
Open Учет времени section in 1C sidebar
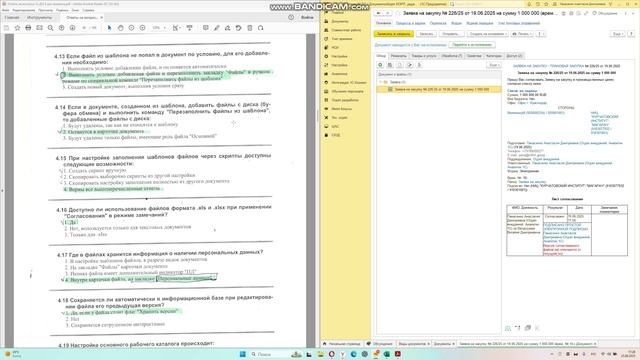pyautogui.click(x=342, y=39)
